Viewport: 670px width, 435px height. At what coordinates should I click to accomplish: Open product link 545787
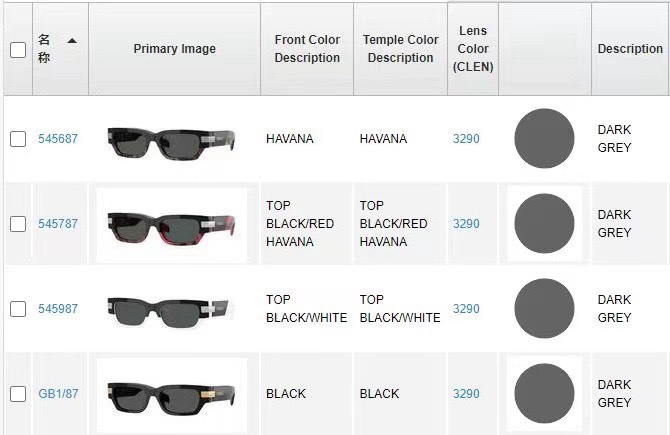point(58,224)
